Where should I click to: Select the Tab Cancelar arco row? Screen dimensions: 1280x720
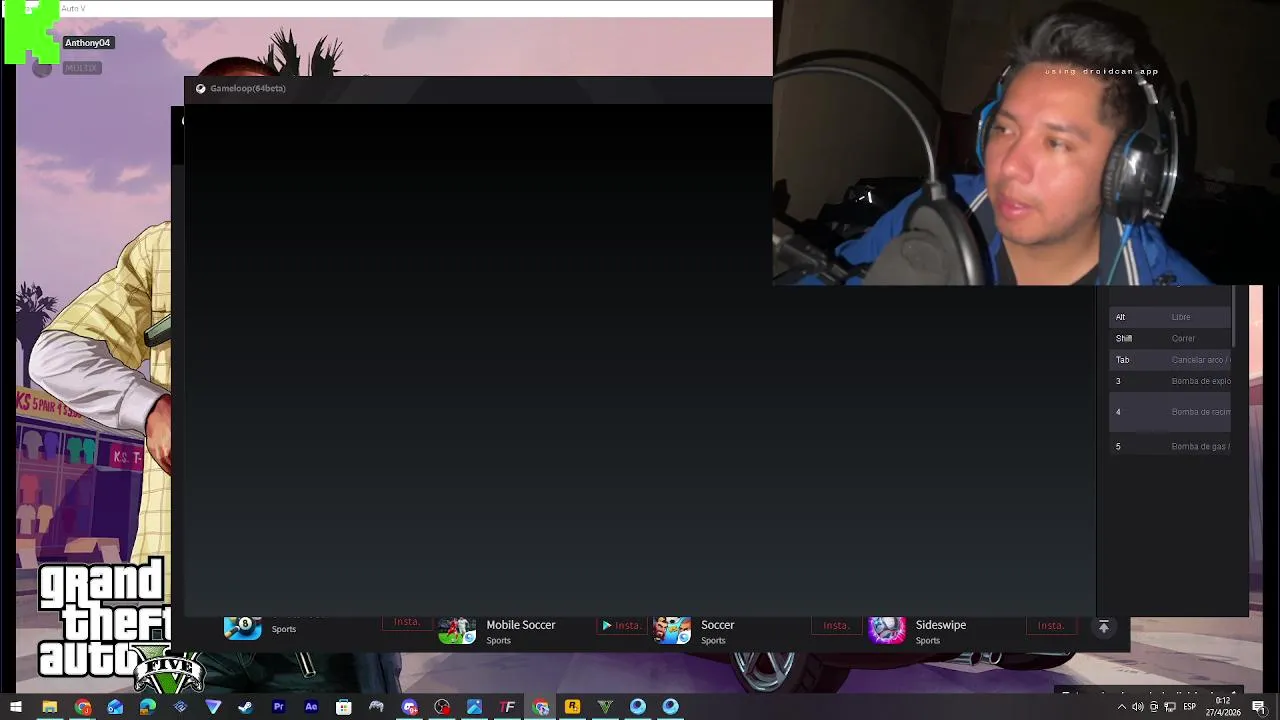click(x=1170, y=360)
